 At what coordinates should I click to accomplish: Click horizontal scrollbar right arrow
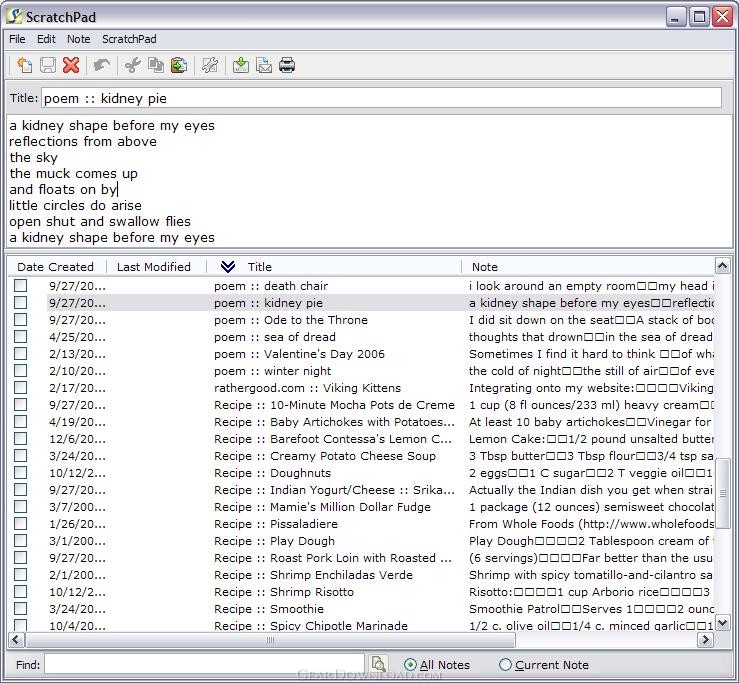(706, 640)
